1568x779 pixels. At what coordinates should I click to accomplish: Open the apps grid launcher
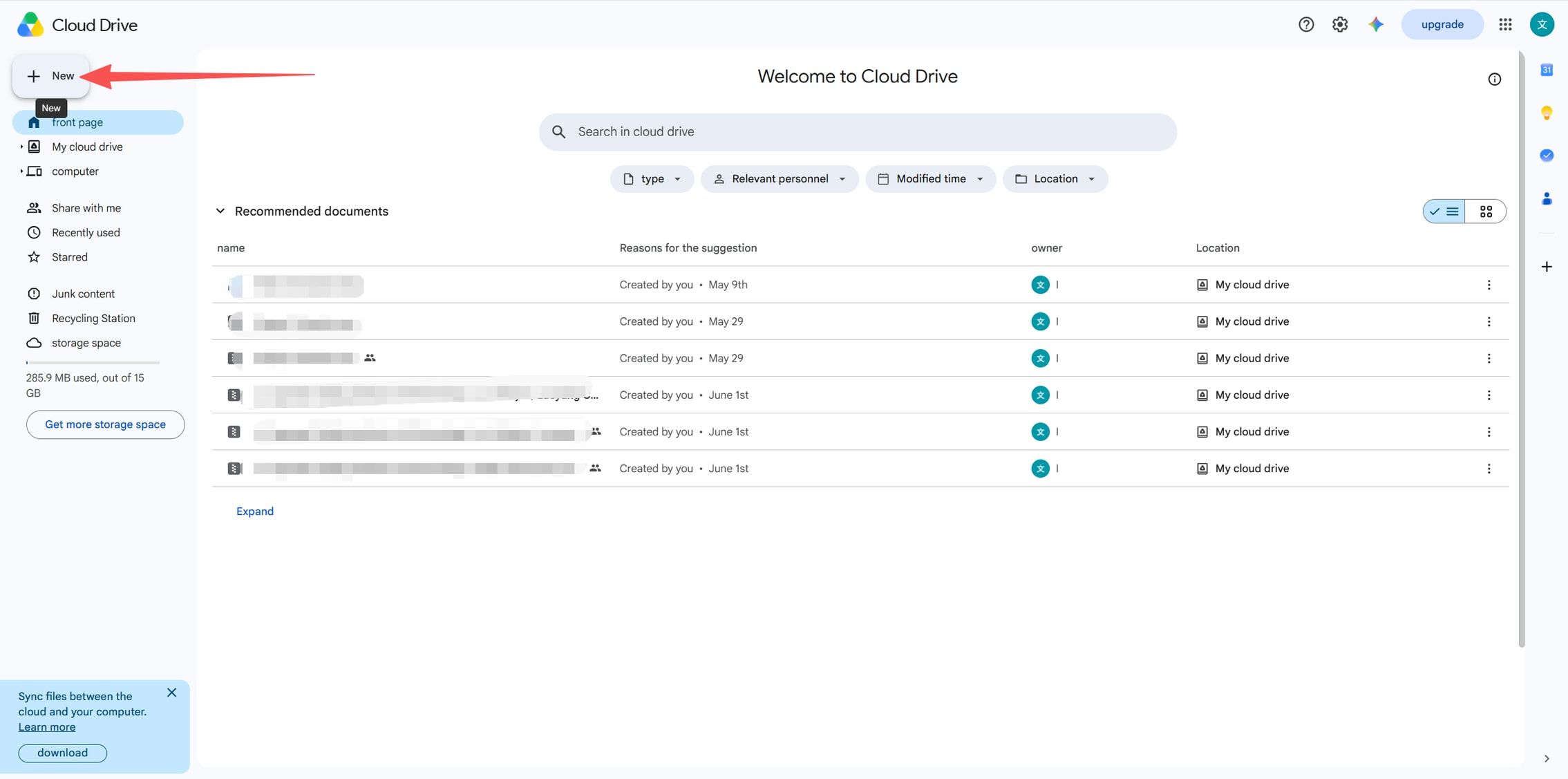click(1505, 25)
